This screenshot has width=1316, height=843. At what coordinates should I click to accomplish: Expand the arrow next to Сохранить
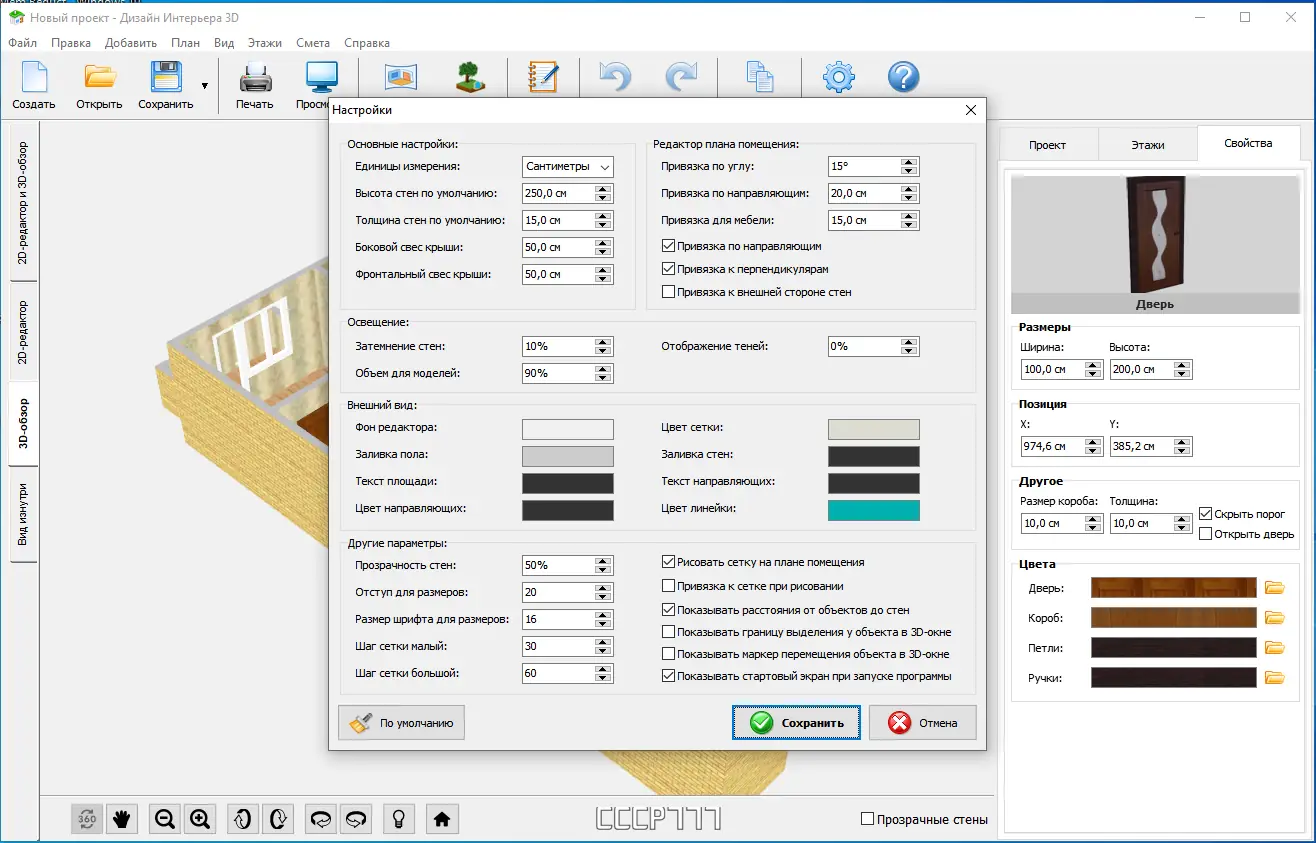click(x=205, y=86)
